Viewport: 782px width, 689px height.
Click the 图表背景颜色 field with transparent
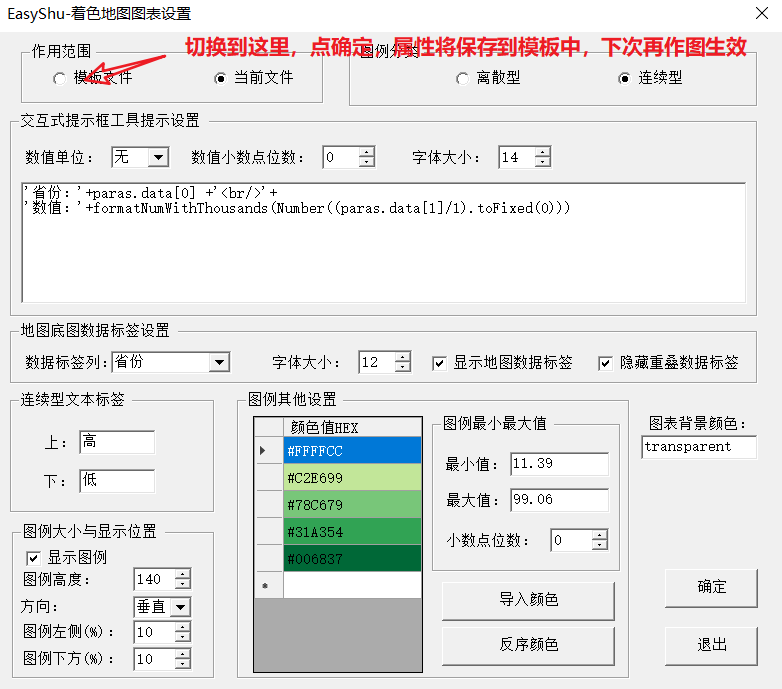(699, 447)
